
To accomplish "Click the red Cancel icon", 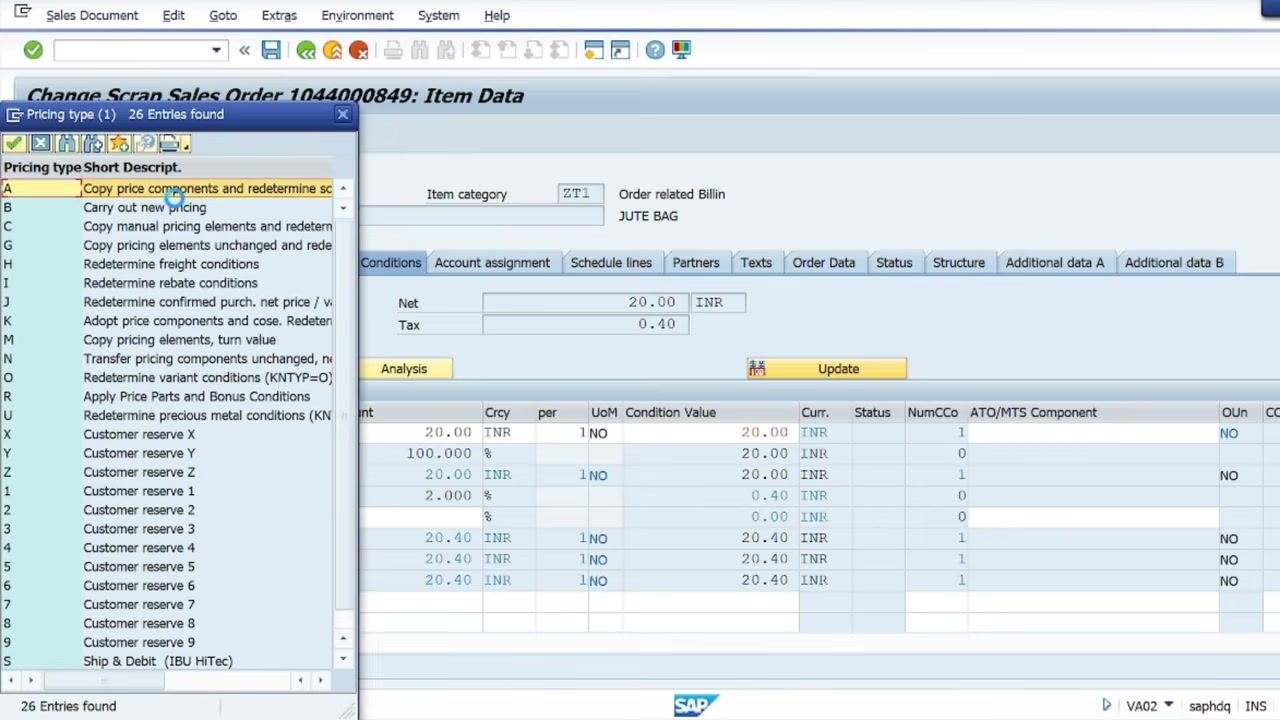I will click(x=358, y=50).
